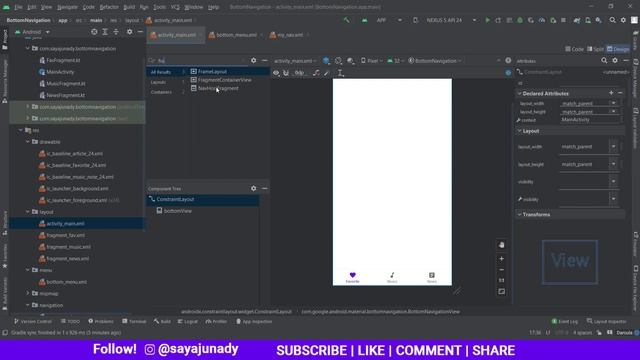The width and height of the screenshot is (640, 360).
Task: Click orientation for preview icon
Action: click(338, 61)
